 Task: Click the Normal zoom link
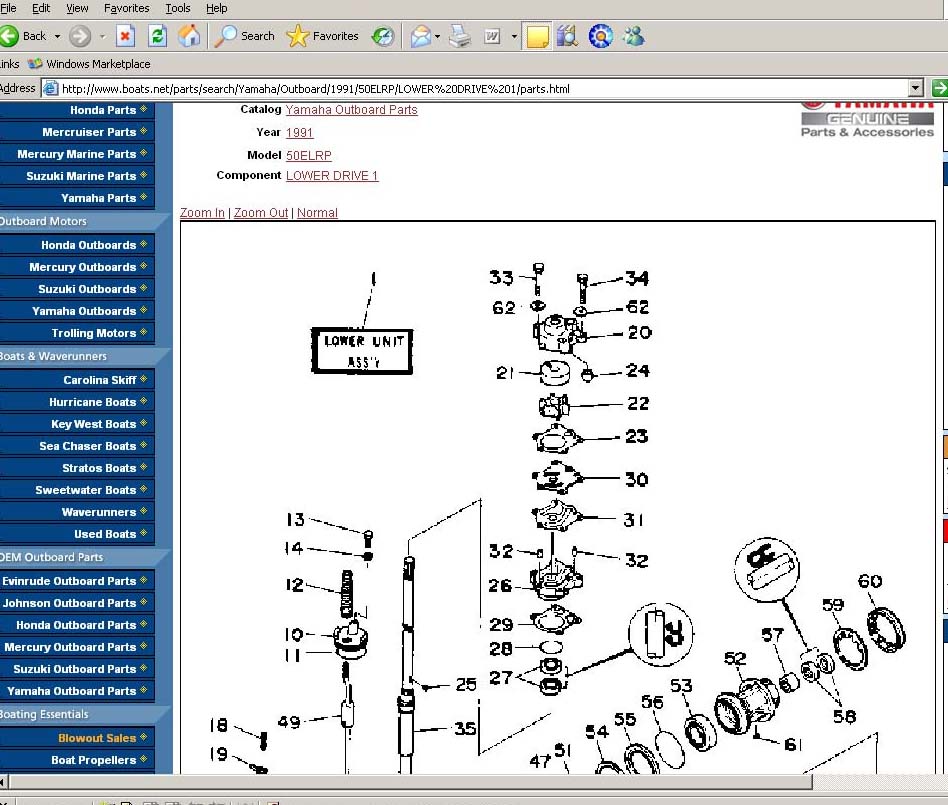click(x=317, y=213)
